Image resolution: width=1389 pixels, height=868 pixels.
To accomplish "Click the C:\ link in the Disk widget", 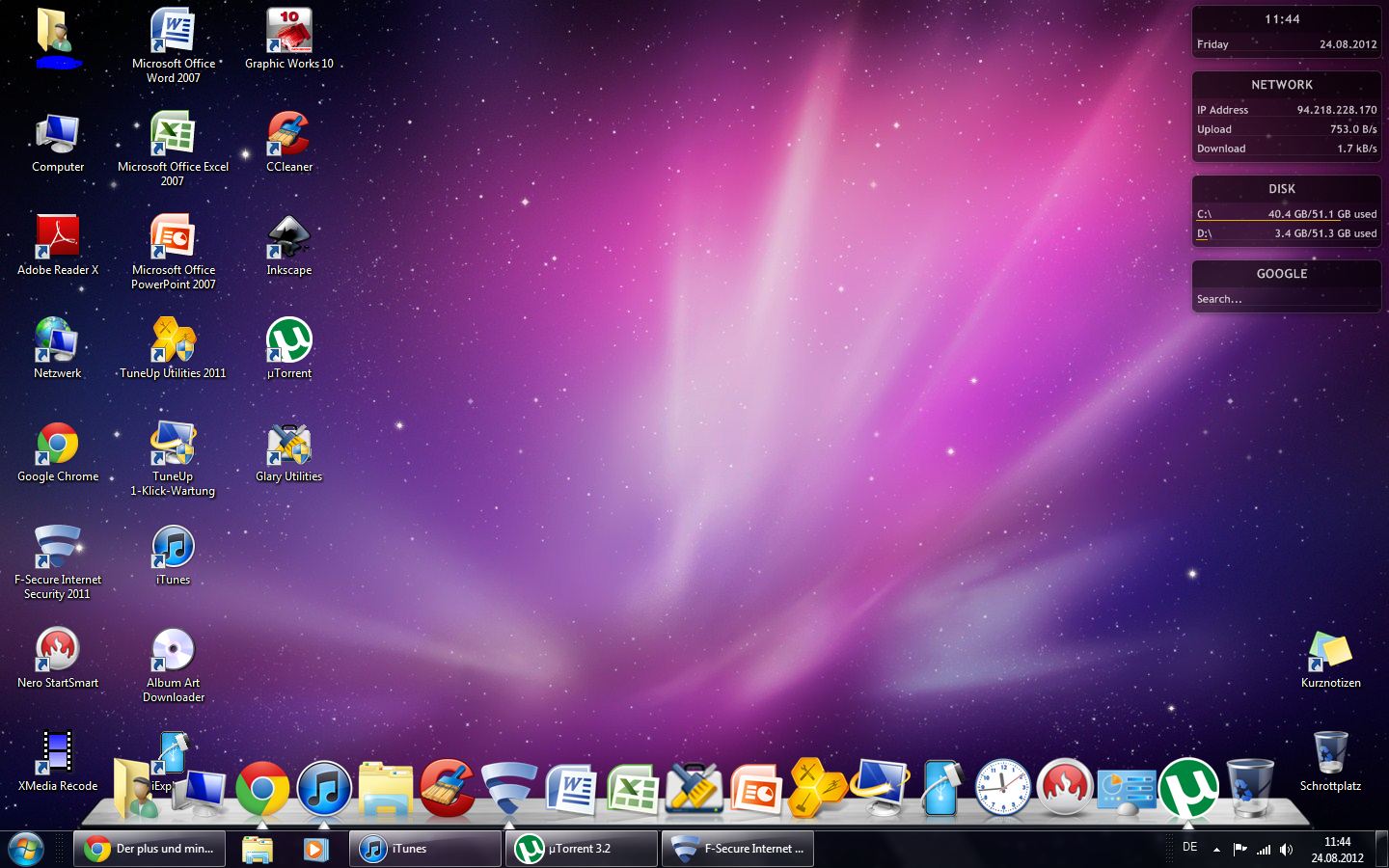I will click(1204, 214).
